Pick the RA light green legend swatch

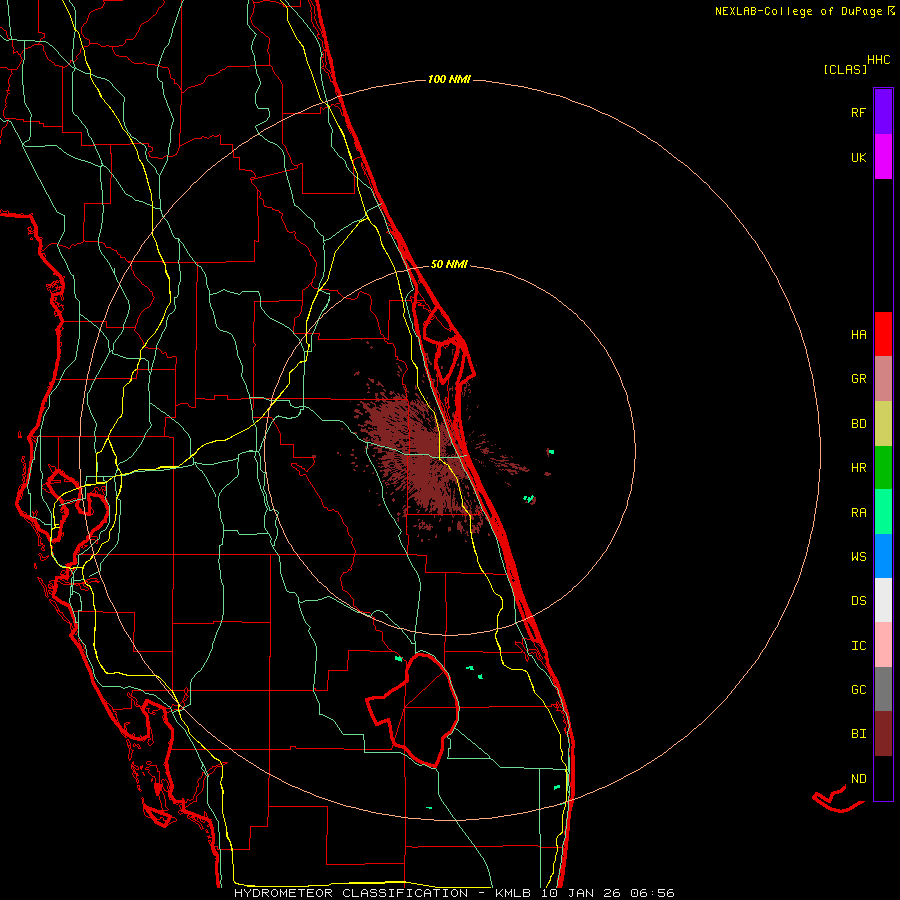883,512
